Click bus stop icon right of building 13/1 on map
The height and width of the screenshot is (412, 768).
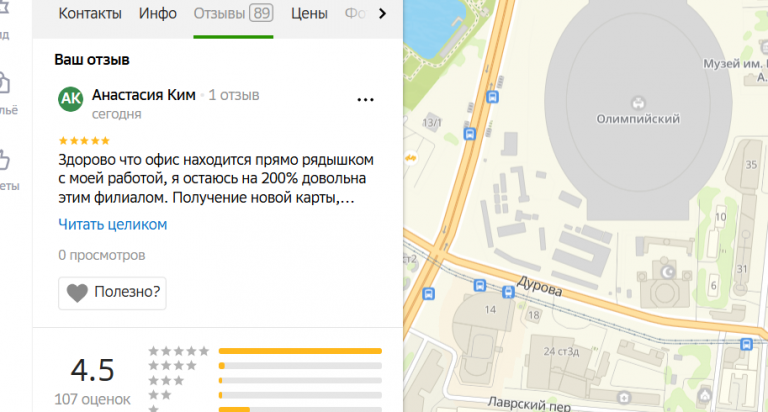492,97
